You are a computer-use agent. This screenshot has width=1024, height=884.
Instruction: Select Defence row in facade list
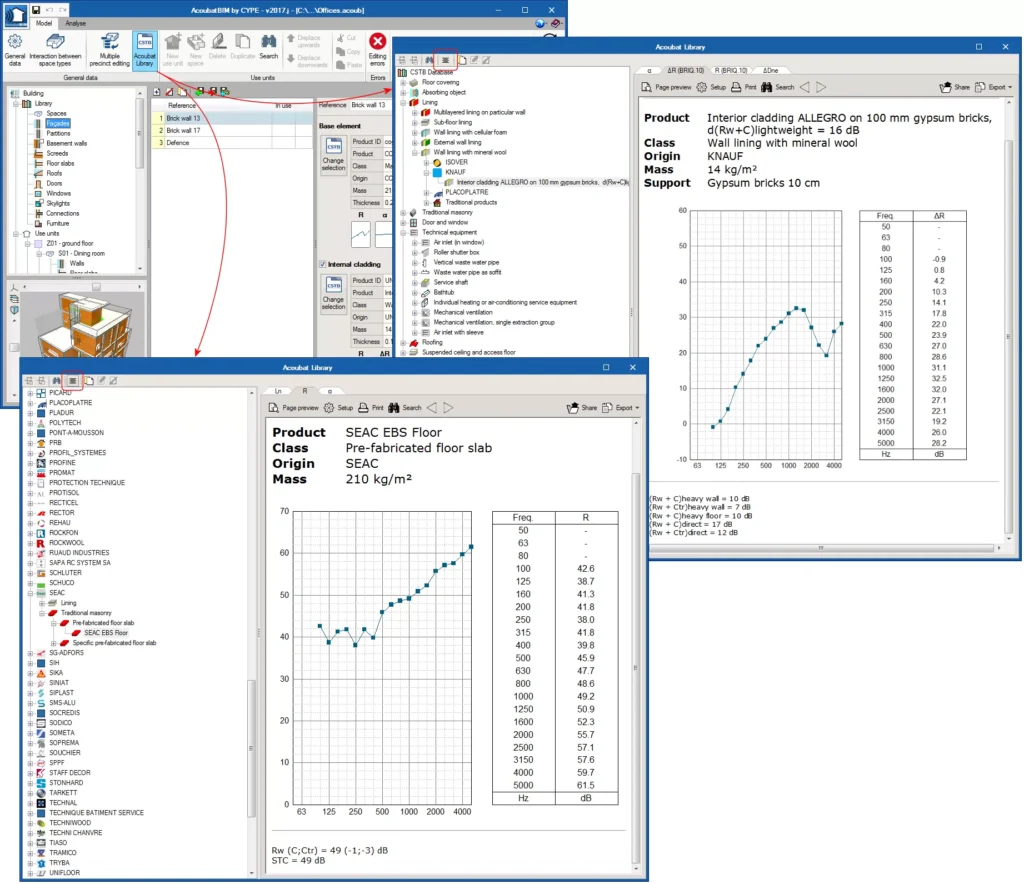[x=232, y=143]
